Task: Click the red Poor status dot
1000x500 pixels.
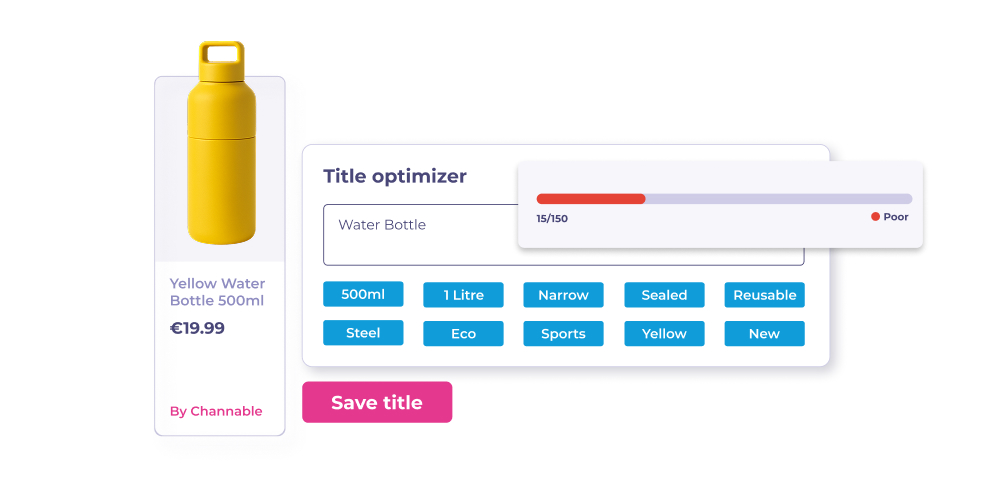Action: tap(875, 217)
